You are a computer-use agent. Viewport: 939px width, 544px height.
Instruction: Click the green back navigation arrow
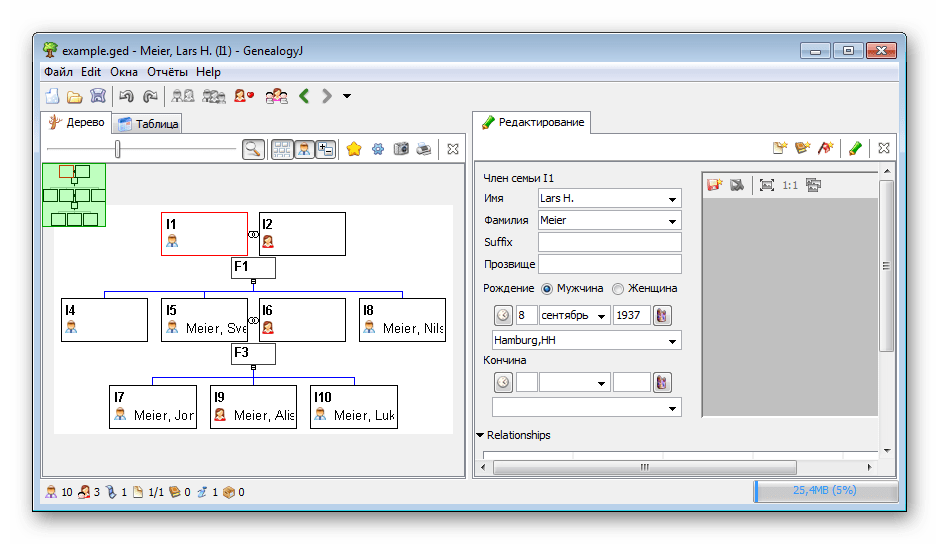304,96
